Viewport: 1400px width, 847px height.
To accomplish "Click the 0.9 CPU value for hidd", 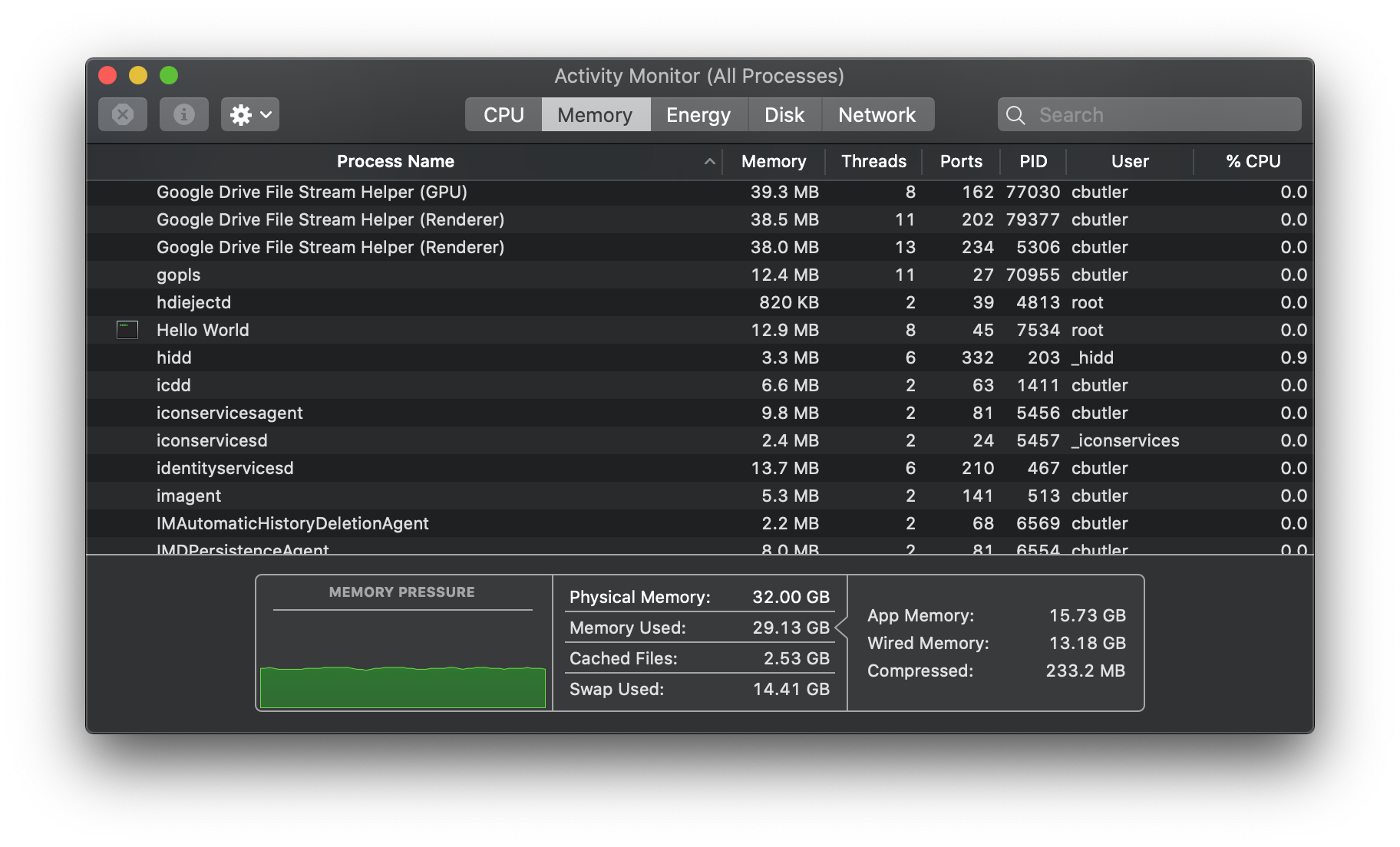I will click(x=1293, y=358).
